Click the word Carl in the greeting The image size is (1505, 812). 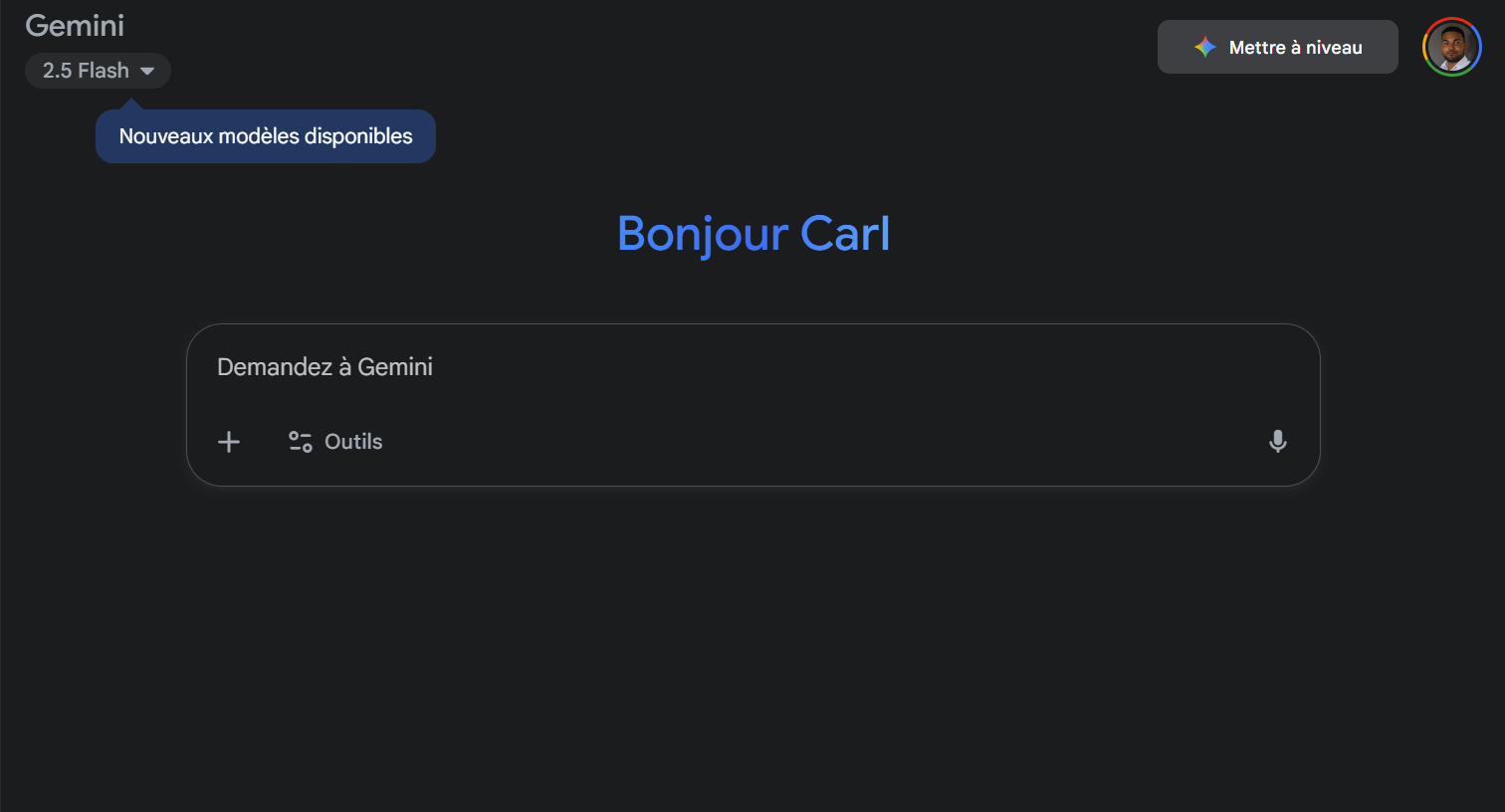[845, 234]
